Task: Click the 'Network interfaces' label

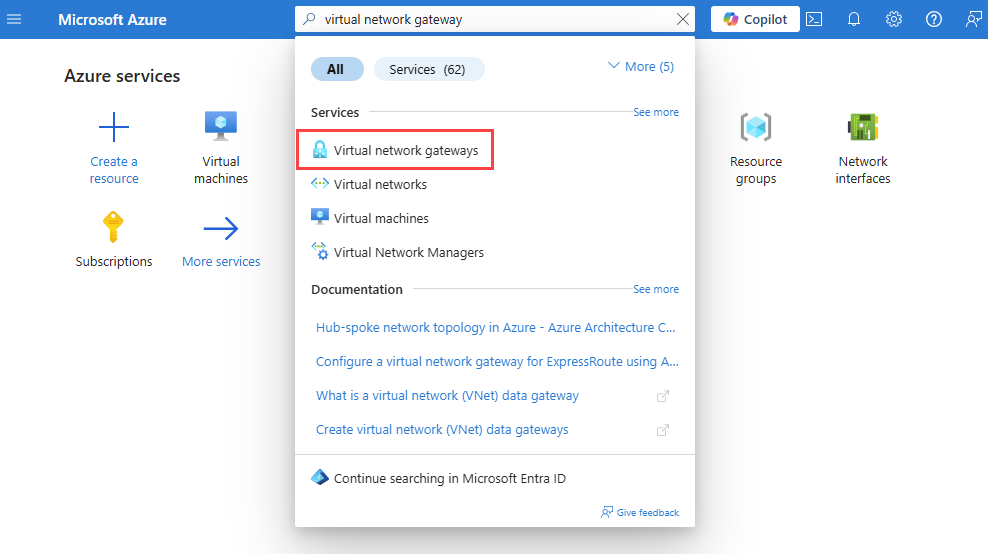Action: 863,170
